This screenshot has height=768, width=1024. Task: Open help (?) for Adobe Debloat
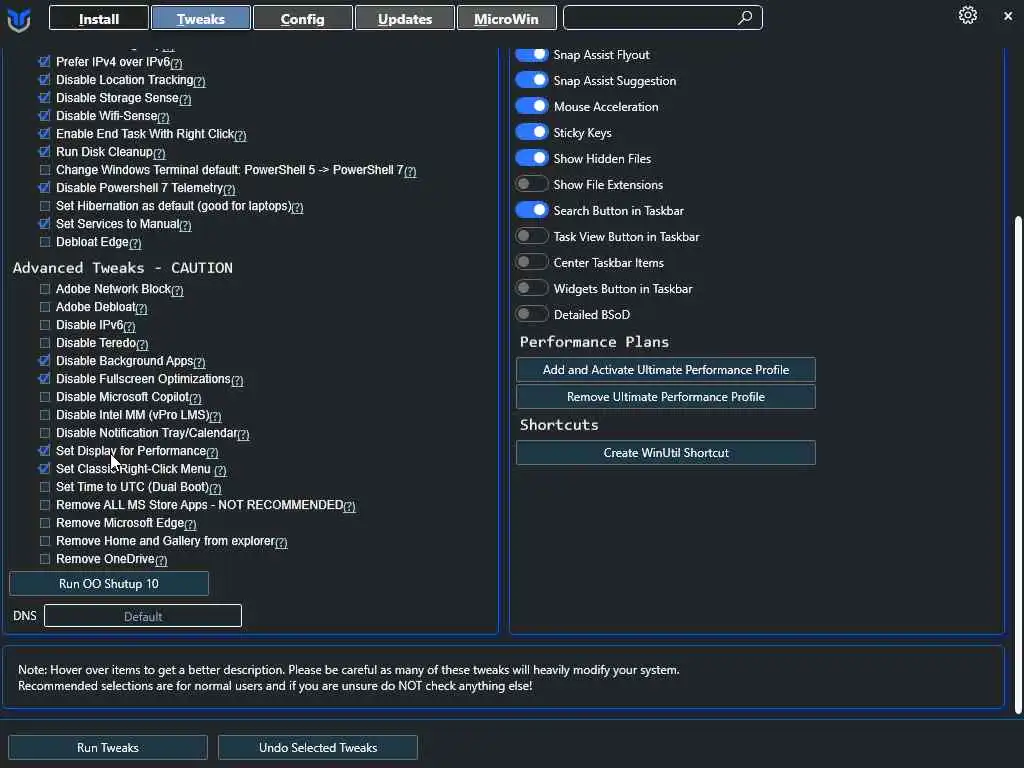coord(141,309)
